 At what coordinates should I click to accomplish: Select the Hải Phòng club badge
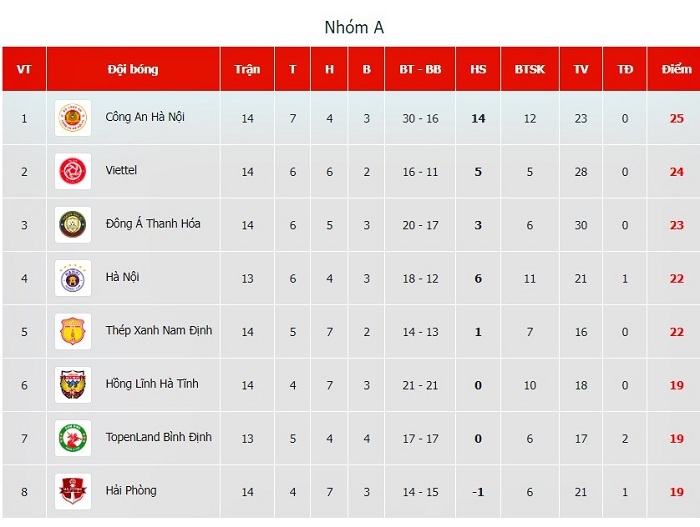click(73, 491)
